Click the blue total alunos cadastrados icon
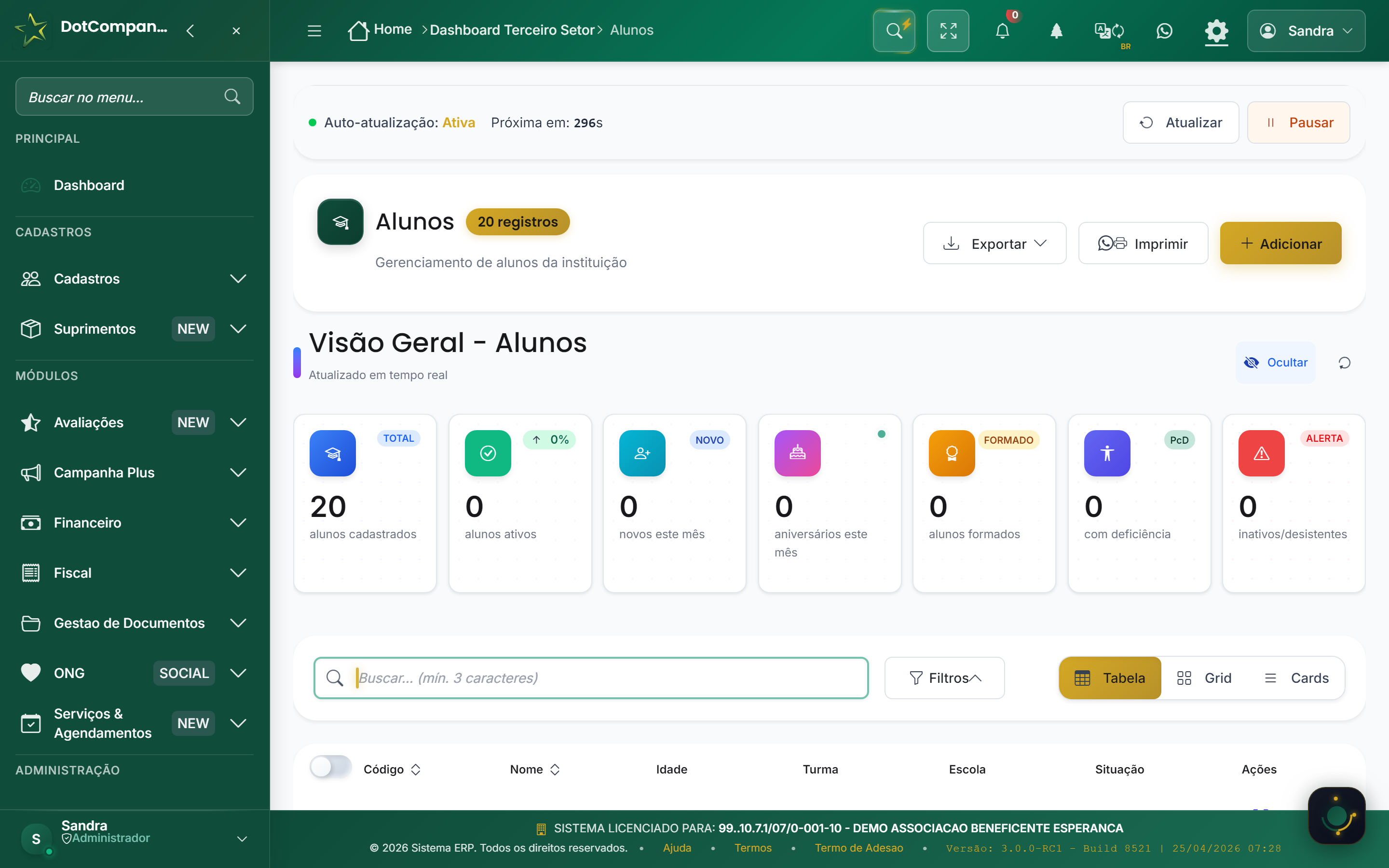The height and width of the screenshot is (868, 1389). 332,453
